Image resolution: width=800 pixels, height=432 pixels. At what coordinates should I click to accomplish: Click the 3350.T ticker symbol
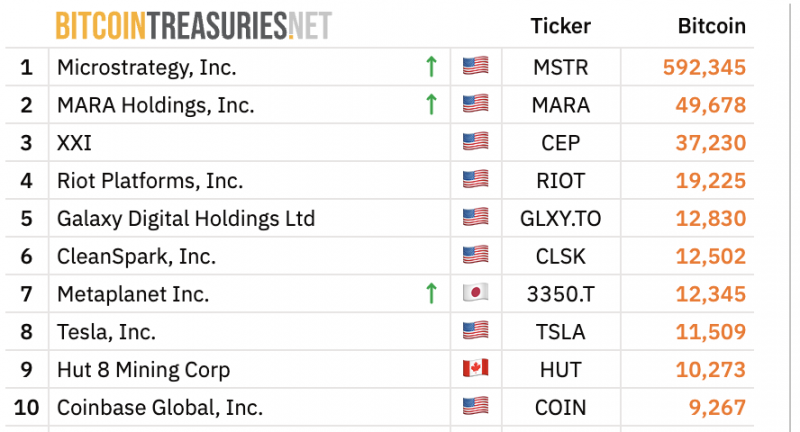[x=561, y=294]
